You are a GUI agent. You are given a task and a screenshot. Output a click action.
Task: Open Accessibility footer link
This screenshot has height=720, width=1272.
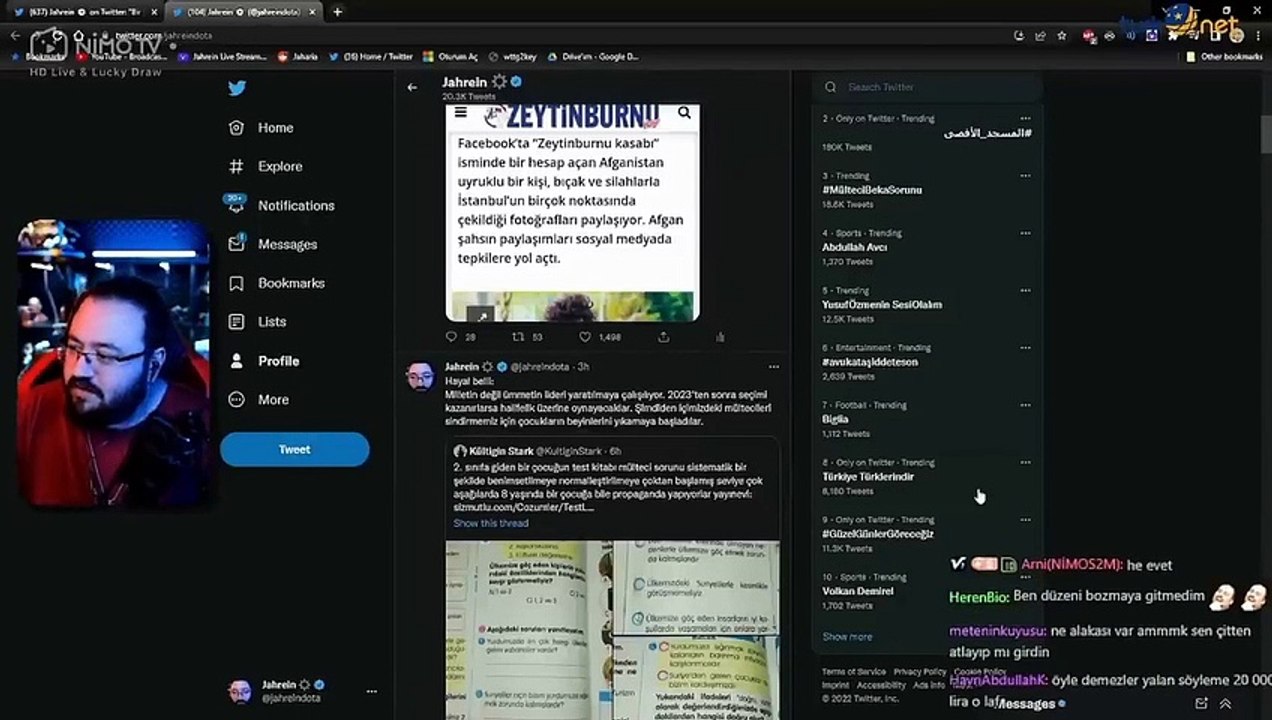pos(880,685)
